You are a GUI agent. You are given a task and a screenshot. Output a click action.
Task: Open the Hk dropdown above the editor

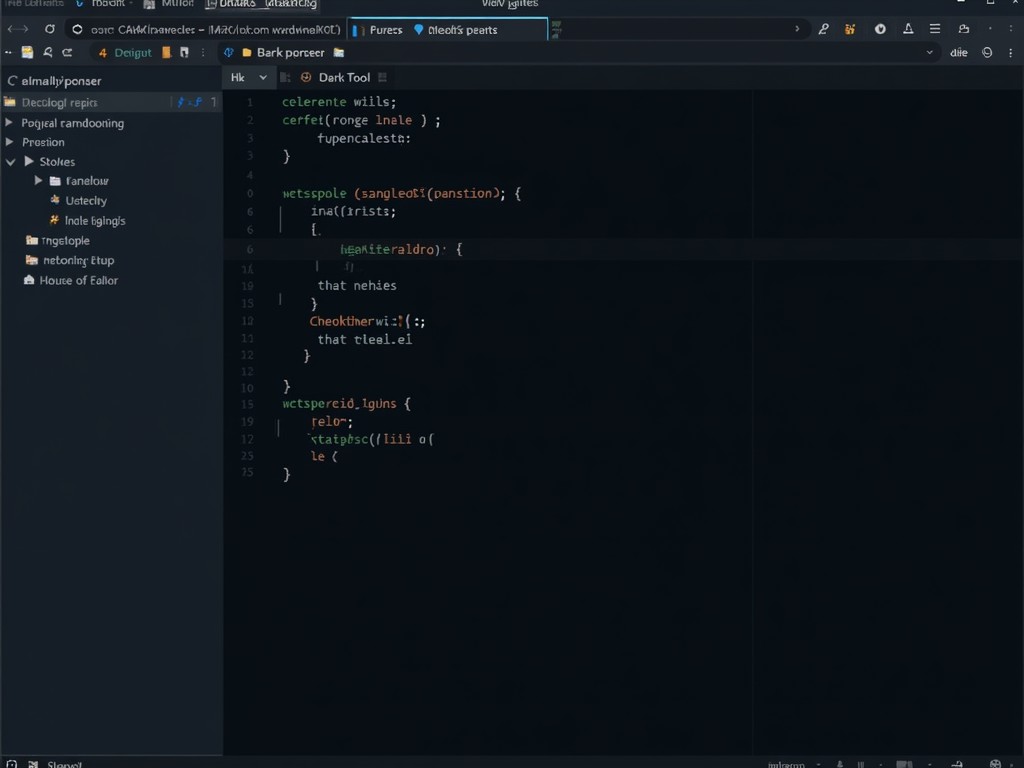(249, 77)
